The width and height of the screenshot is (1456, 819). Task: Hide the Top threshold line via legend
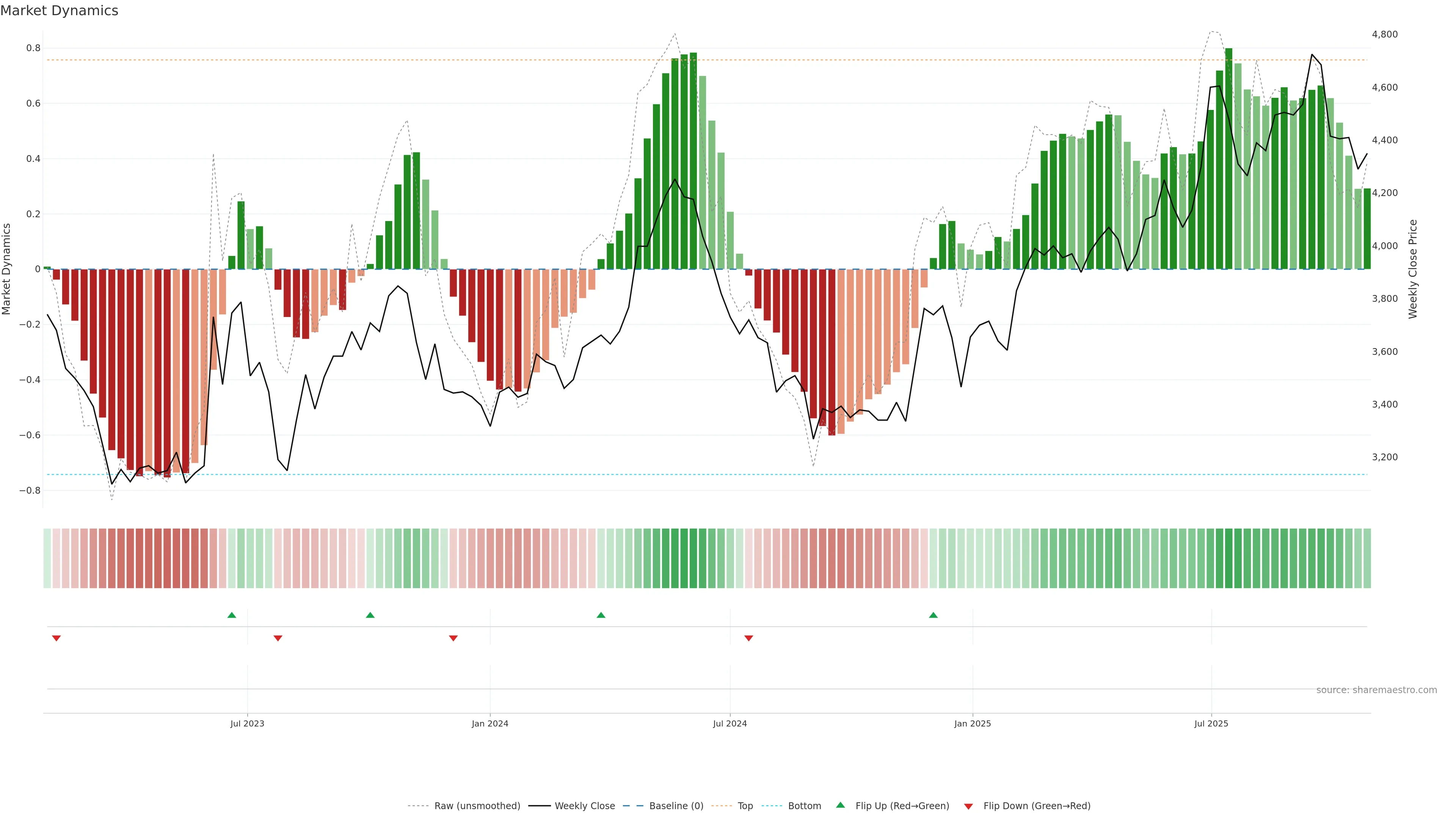(x=745, y=806)
